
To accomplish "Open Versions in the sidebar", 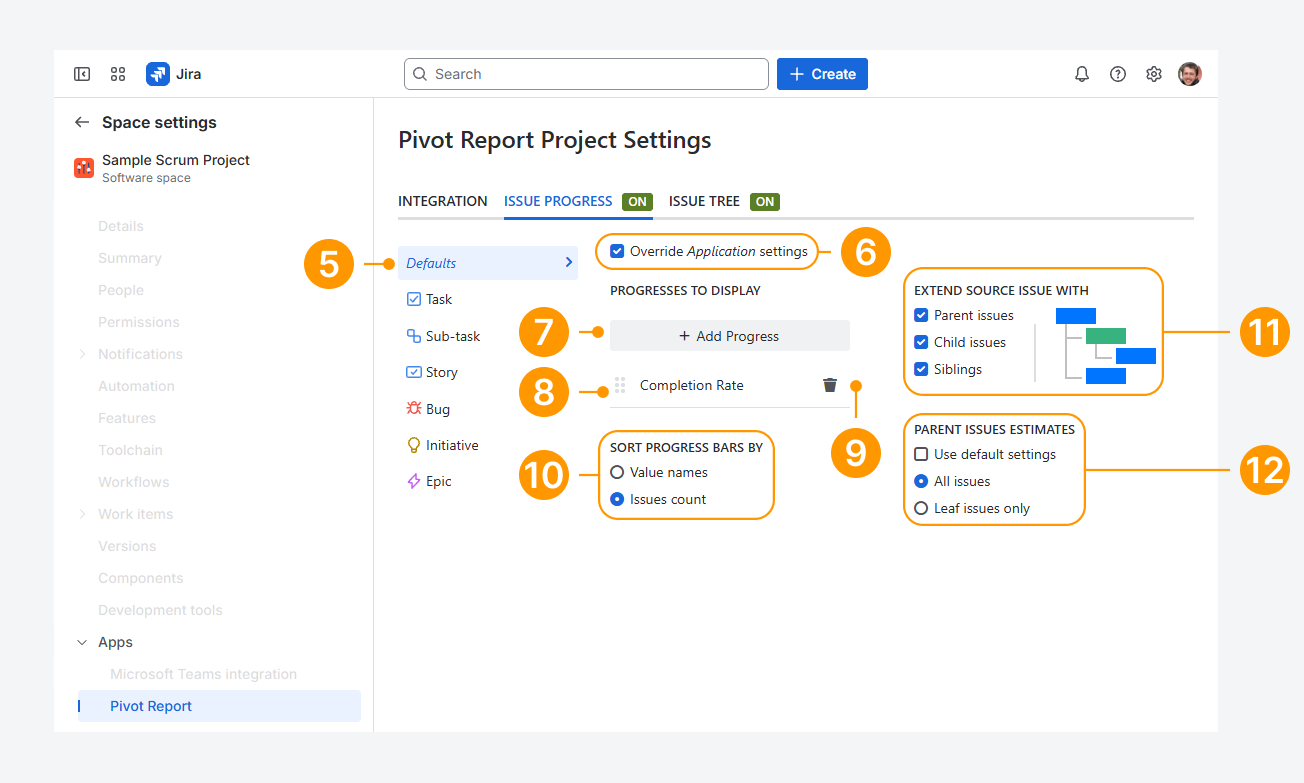I will point(127,546).
